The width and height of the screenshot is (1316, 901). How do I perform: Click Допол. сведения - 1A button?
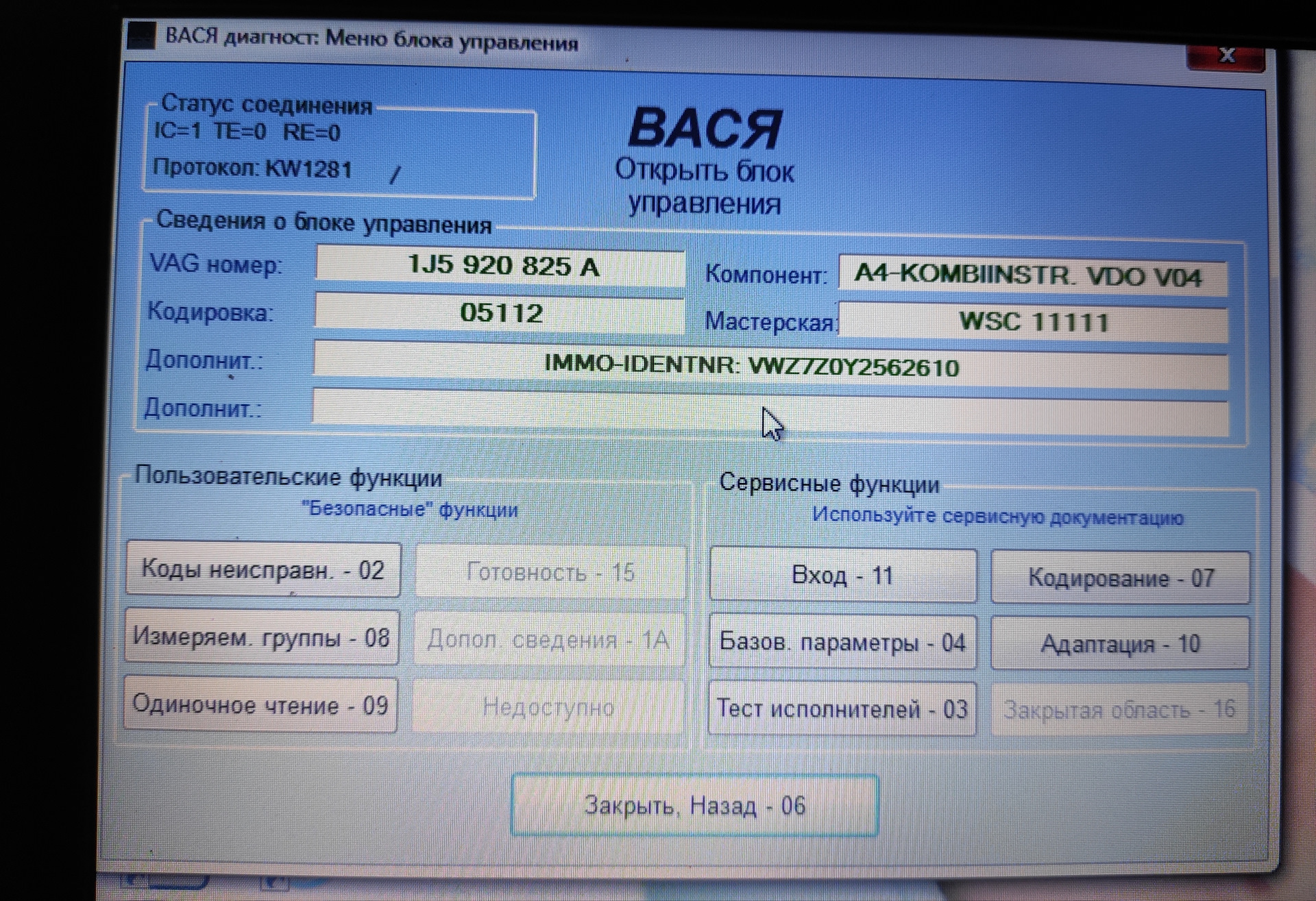point(548,640)
